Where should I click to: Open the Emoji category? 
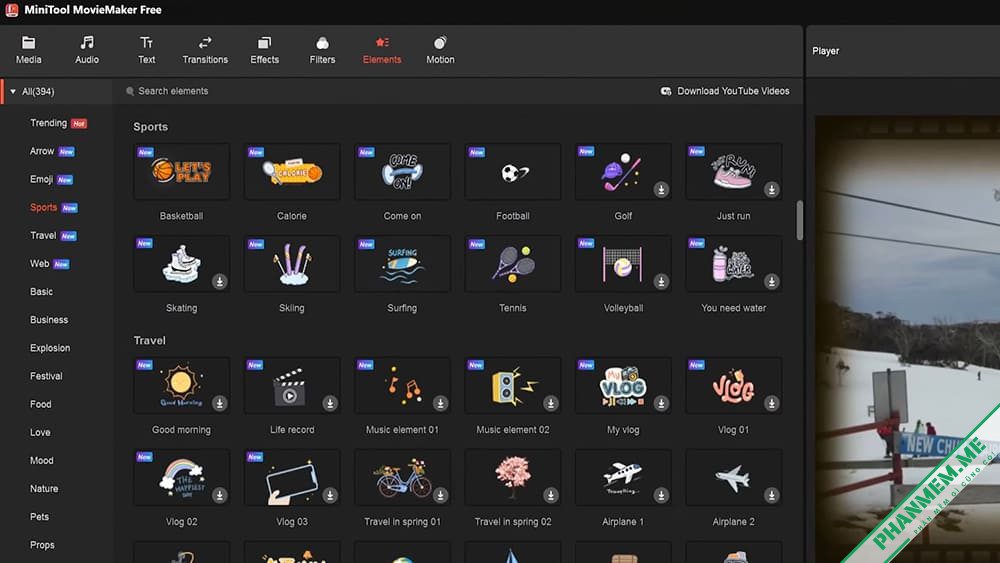click(41, 179)
